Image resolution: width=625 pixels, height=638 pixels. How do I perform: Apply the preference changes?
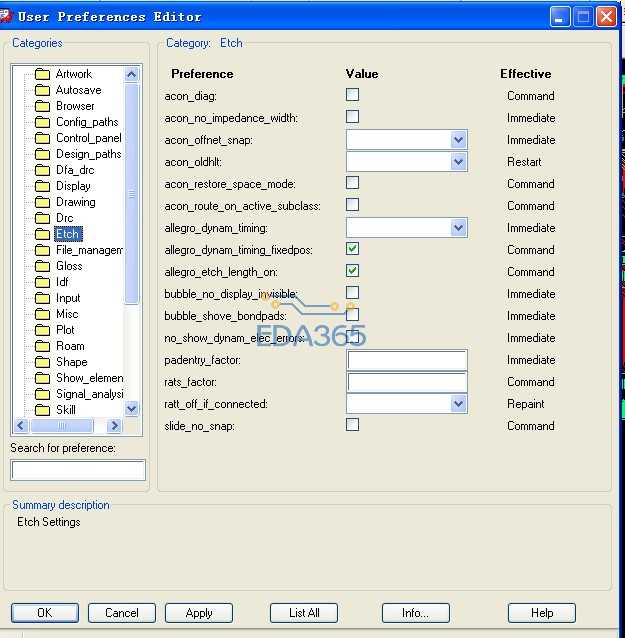coord(199,613)
